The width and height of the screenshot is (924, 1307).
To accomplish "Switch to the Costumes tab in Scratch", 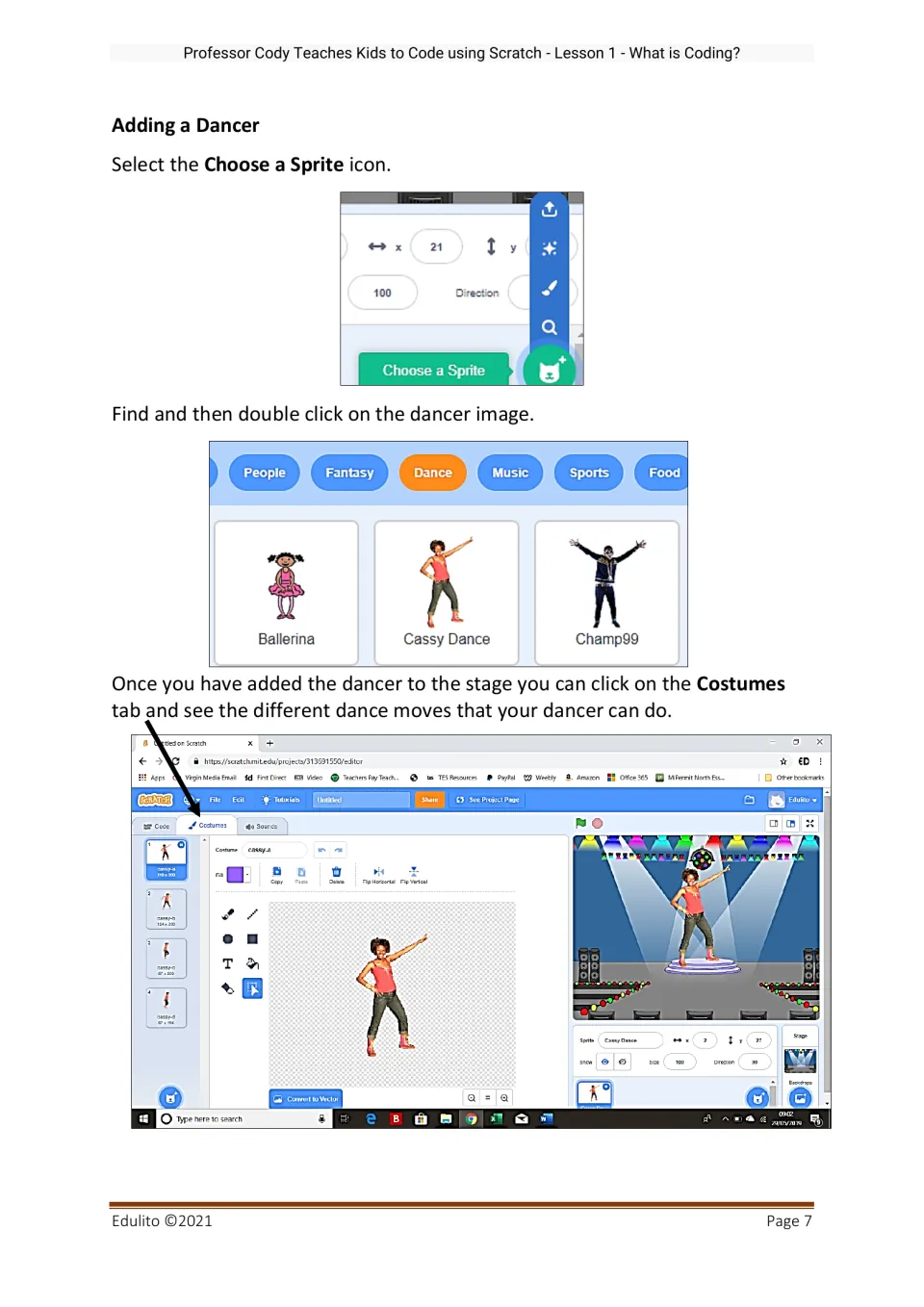I will (208, 825).
